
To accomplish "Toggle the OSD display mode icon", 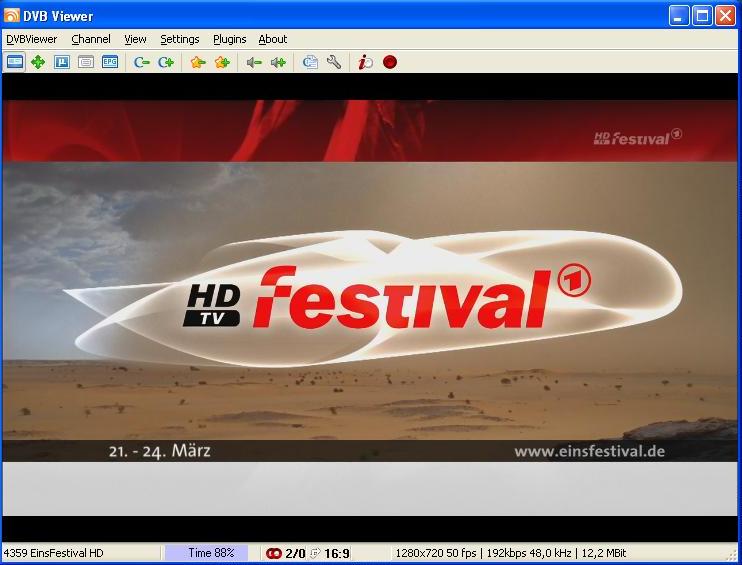I will pyautogui.click(x=15, y=62).
